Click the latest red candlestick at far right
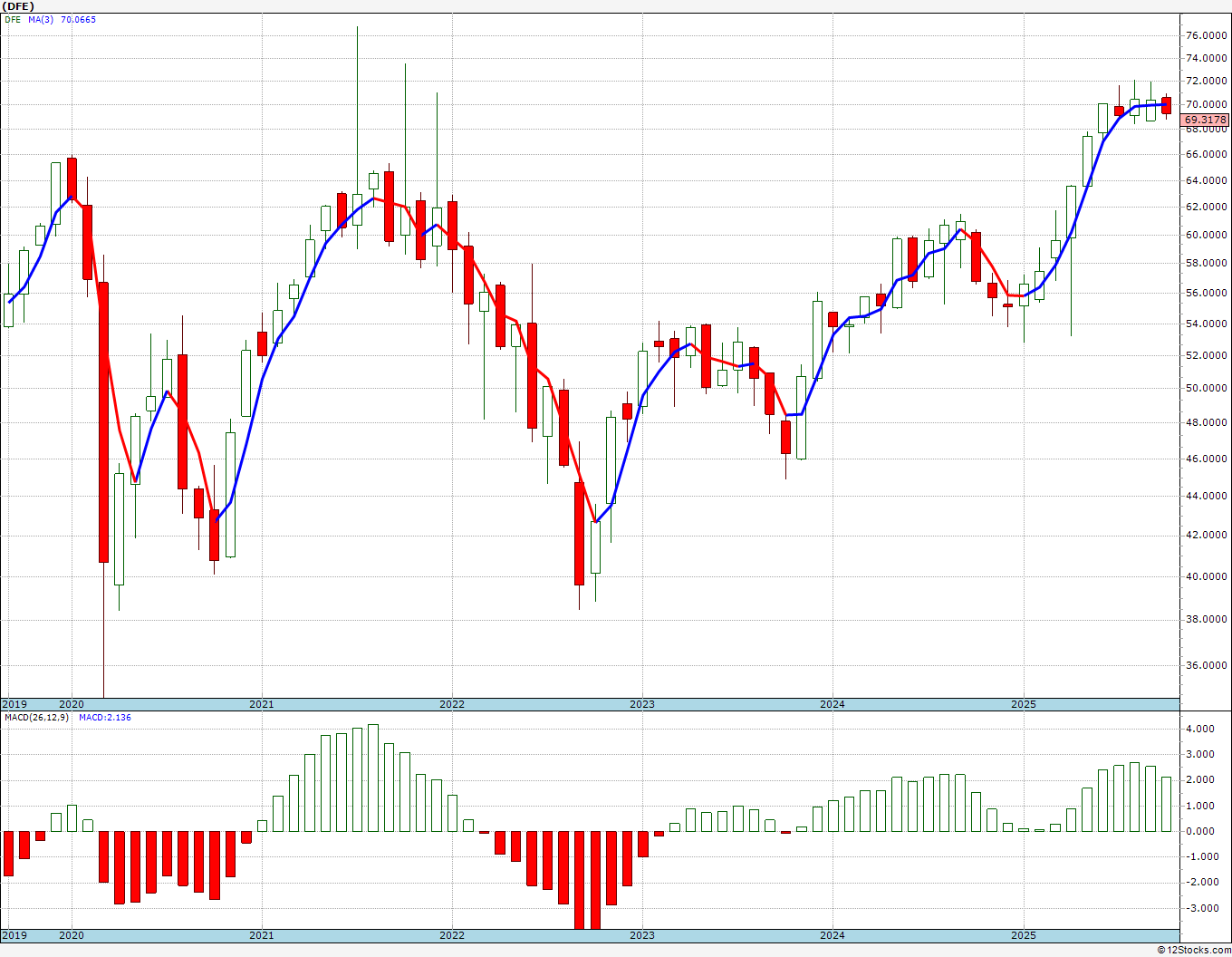Image resolution: width=1232 pixels, height=957 pixels. point(1166,105)
